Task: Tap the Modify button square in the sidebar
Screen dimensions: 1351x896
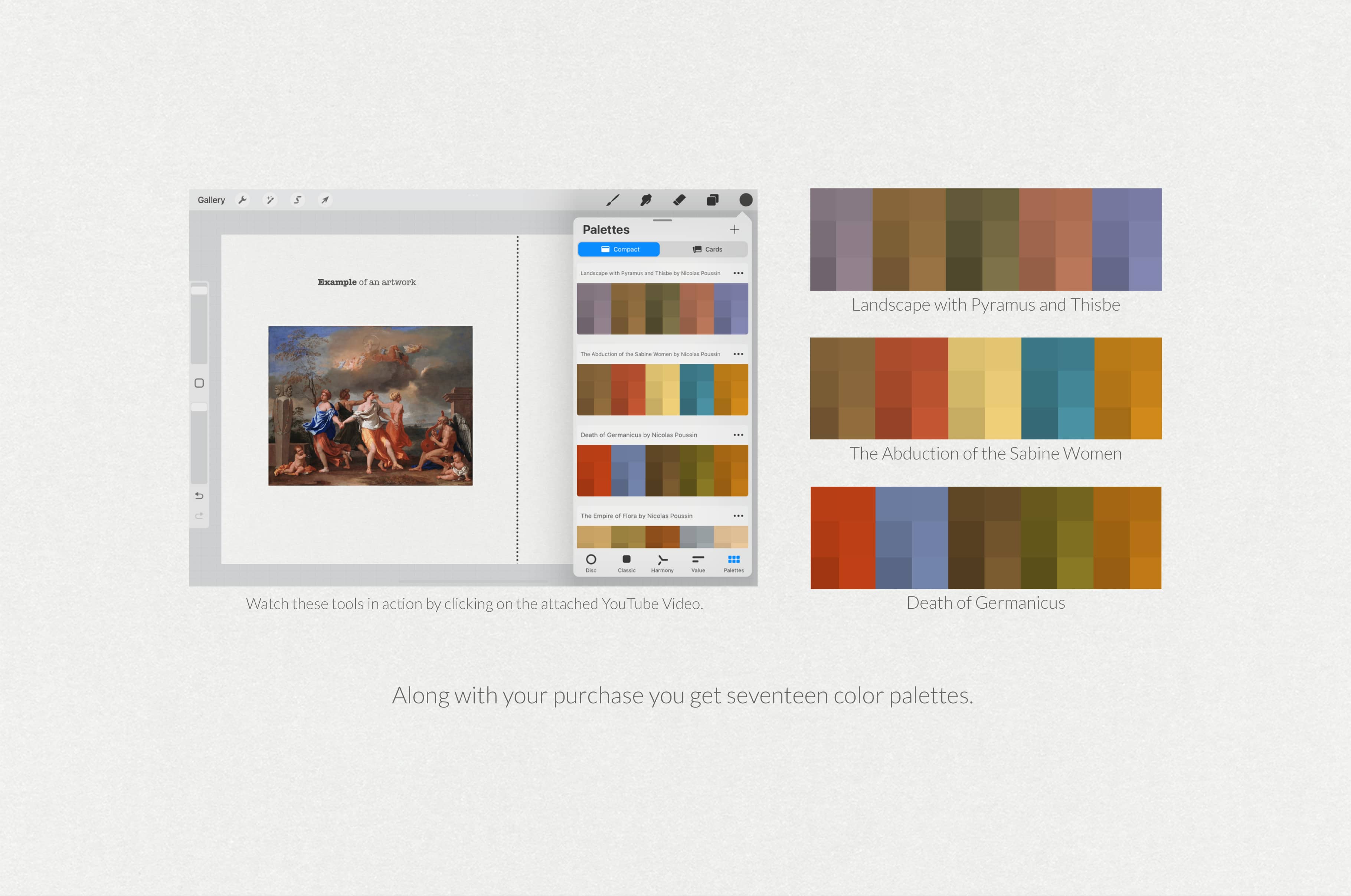Action: 199,383
